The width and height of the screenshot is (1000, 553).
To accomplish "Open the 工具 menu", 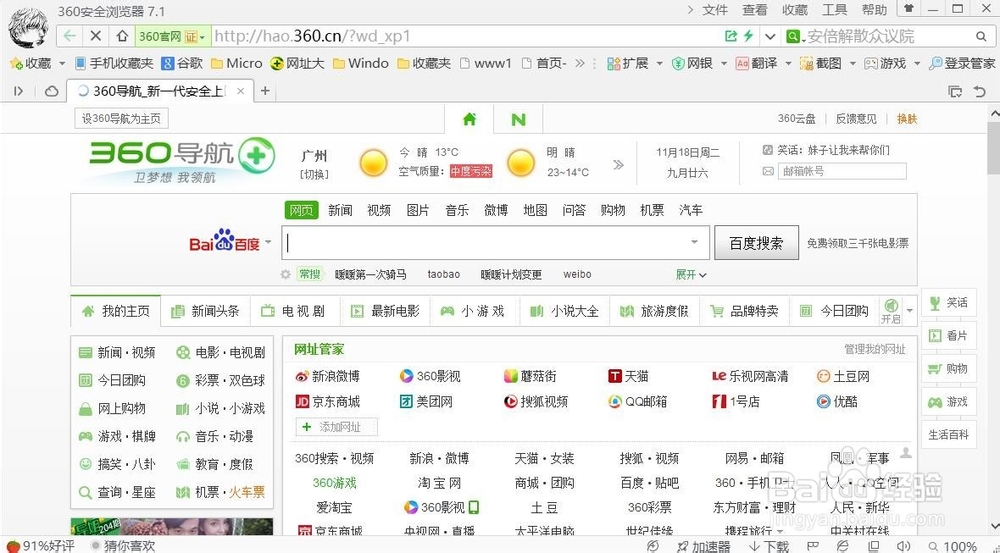I will point(834,10).
